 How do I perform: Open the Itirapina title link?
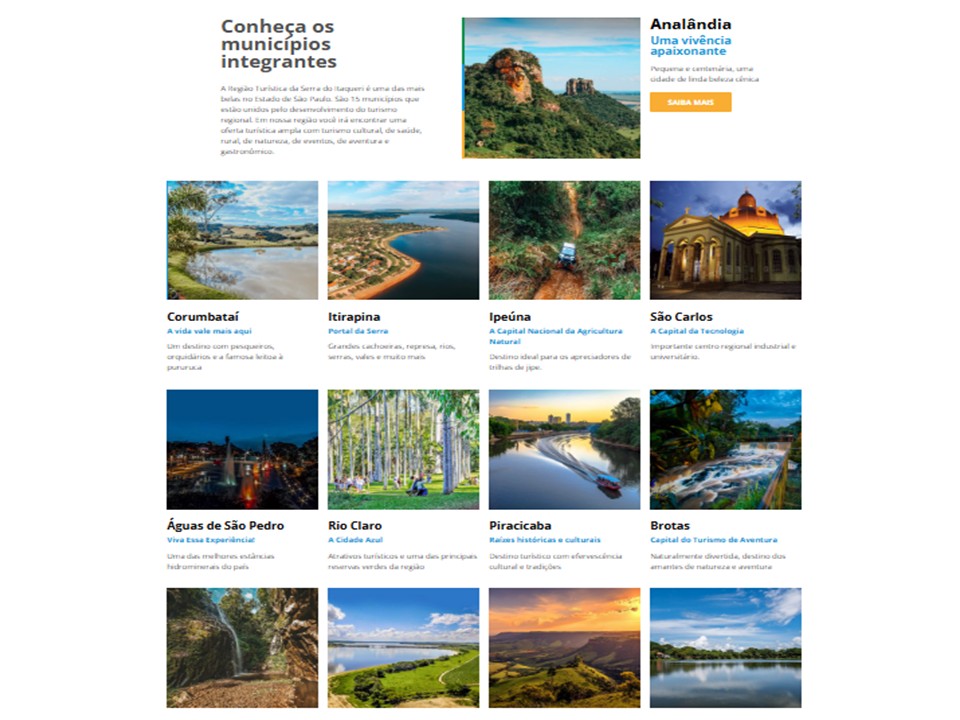coord(354,317)
